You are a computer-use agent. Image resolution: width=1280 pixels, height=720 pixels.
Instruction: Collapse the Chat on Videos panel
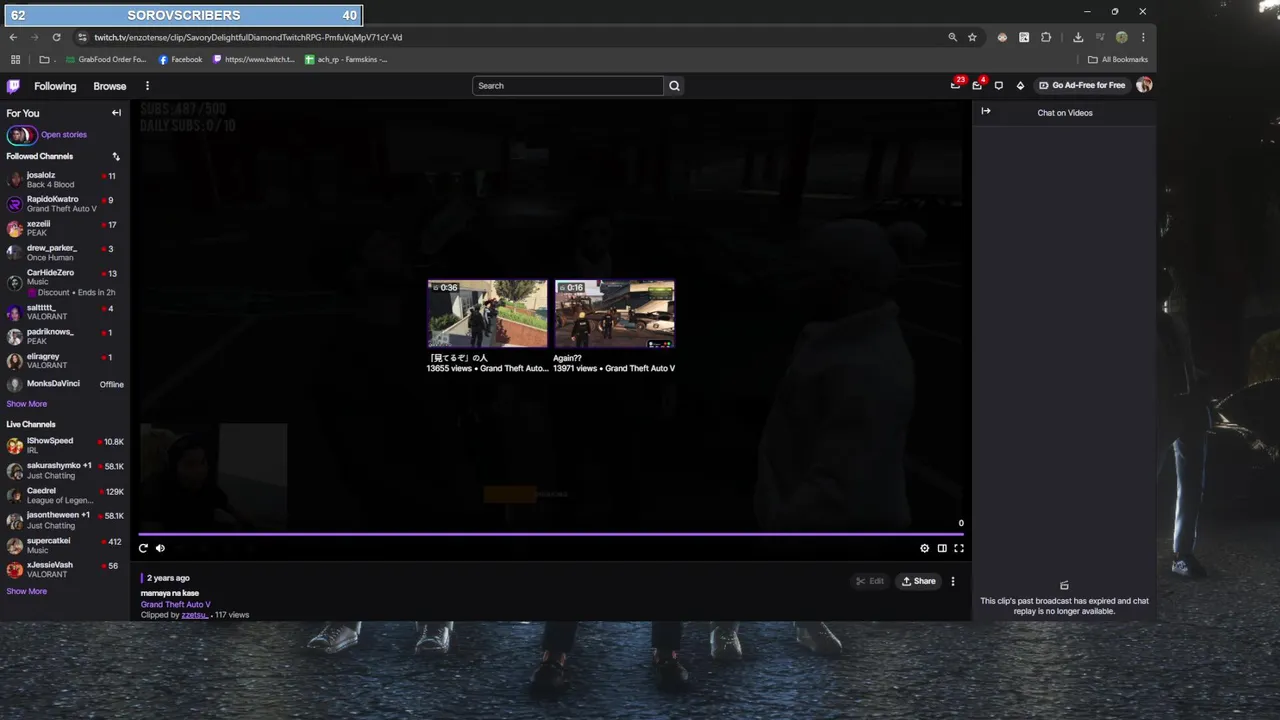986,112
